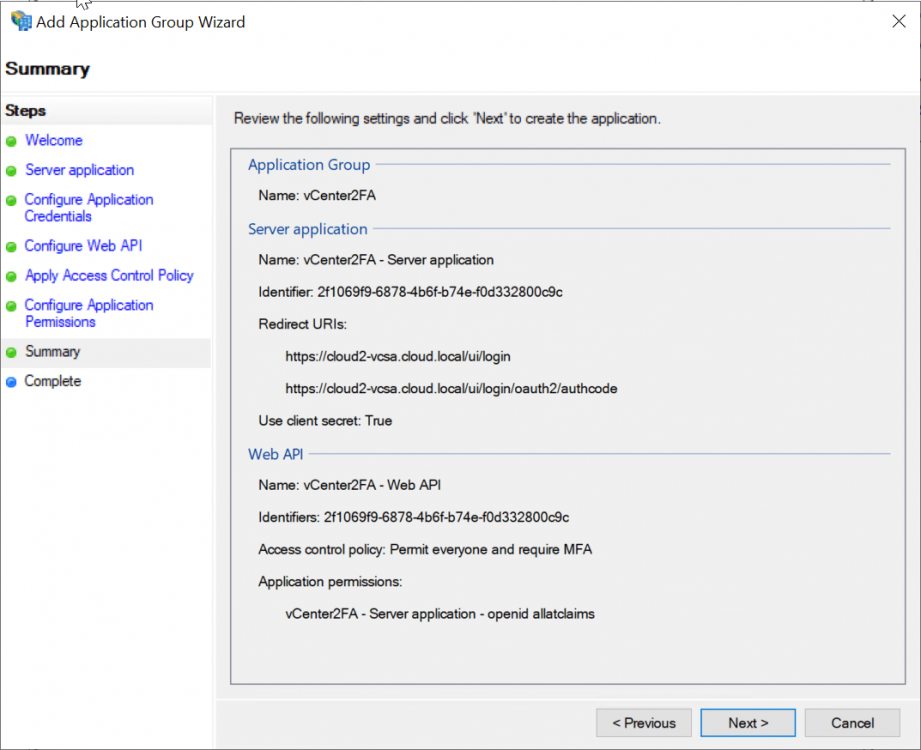
Task: Click the green dot beside Welcome step
Action: click(11, 142)
